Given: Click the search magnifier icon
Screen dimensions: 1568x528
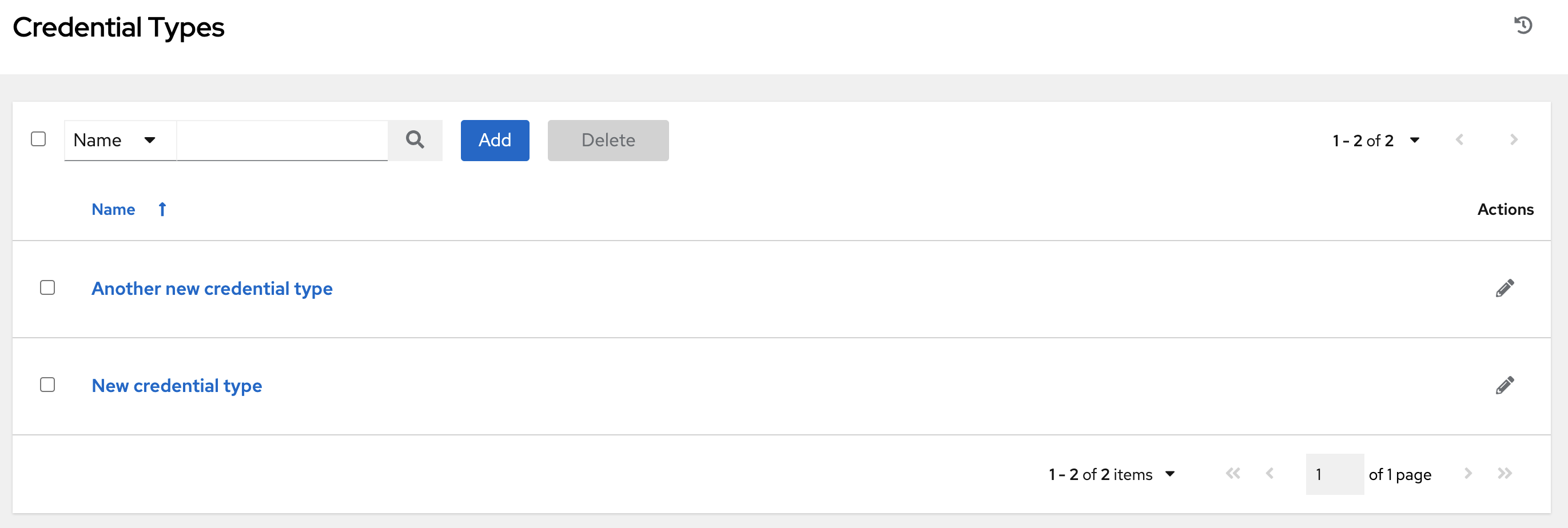Looking at the screenshot, I should click(x=415, y=140).
